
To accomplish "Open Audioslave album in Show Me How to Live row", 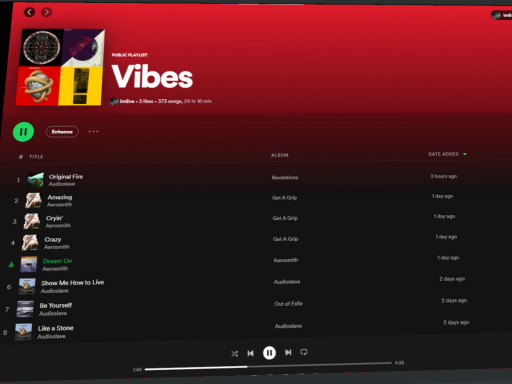I will [x=287, y=282].
